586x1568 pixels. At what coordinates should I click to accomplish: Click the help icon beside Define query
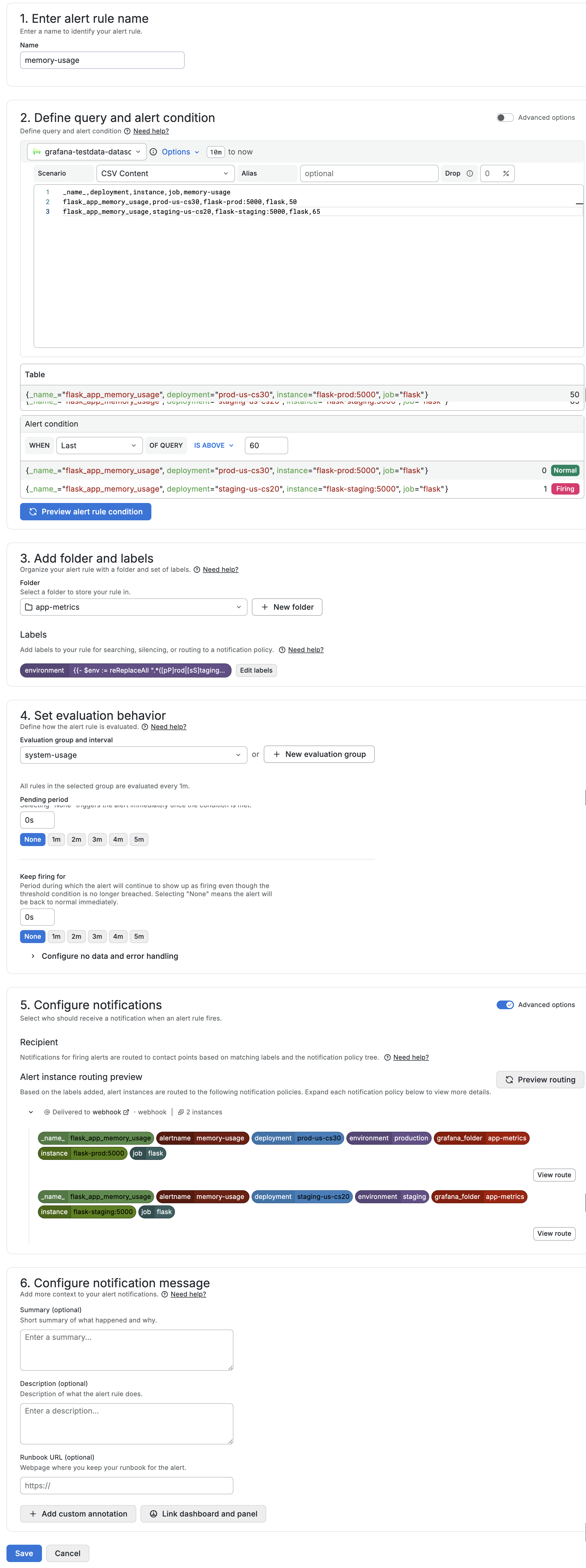coord(127,131)
